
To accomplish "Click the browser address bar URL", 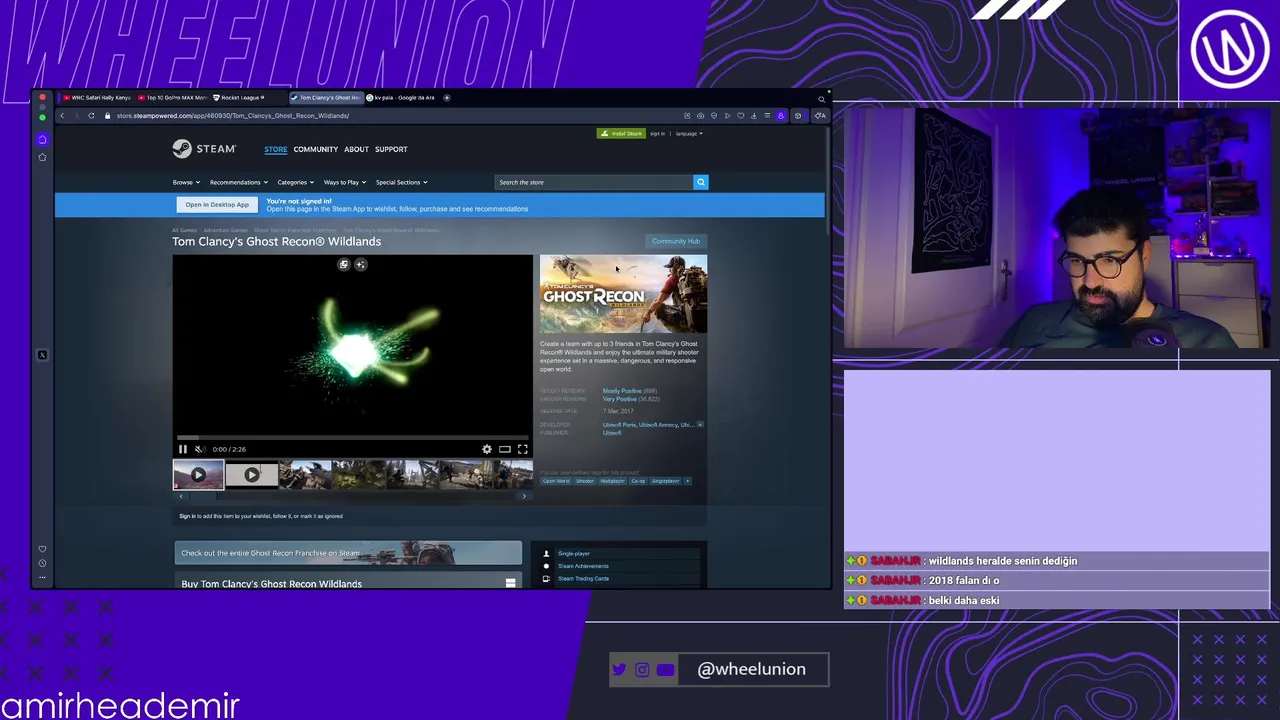I will point(233,115).
